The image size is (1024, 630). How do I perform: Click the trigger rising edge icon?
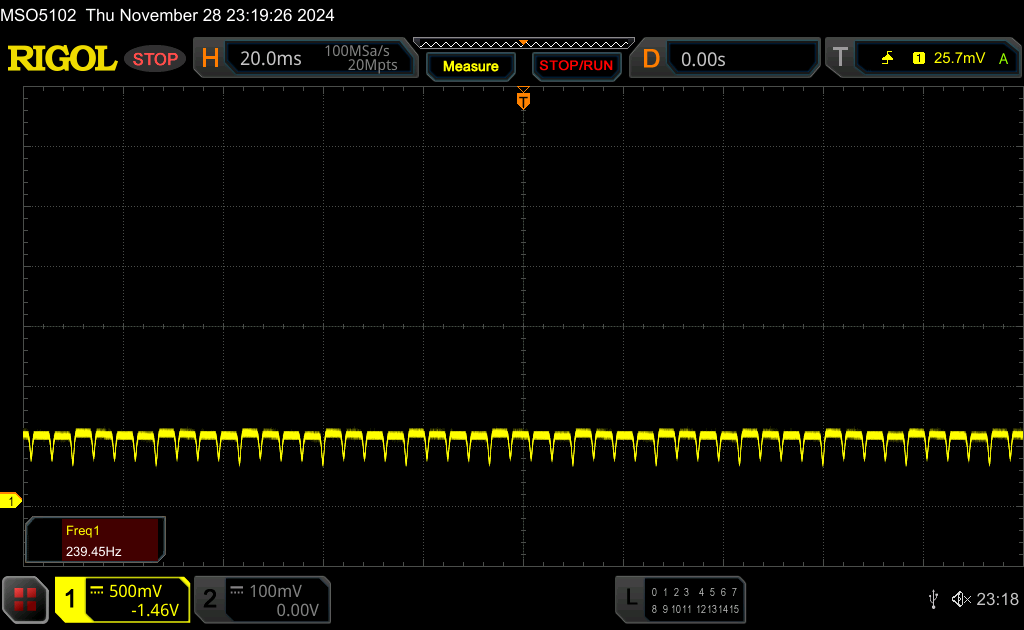(x=887, y=59)
